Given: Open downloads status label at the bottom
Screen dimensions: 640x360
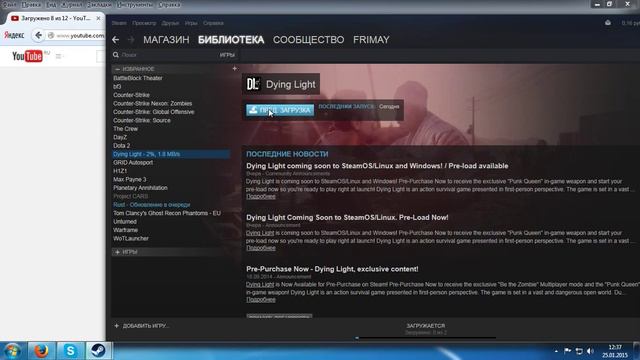Looking at the screenshot, I should pos(426,326).
